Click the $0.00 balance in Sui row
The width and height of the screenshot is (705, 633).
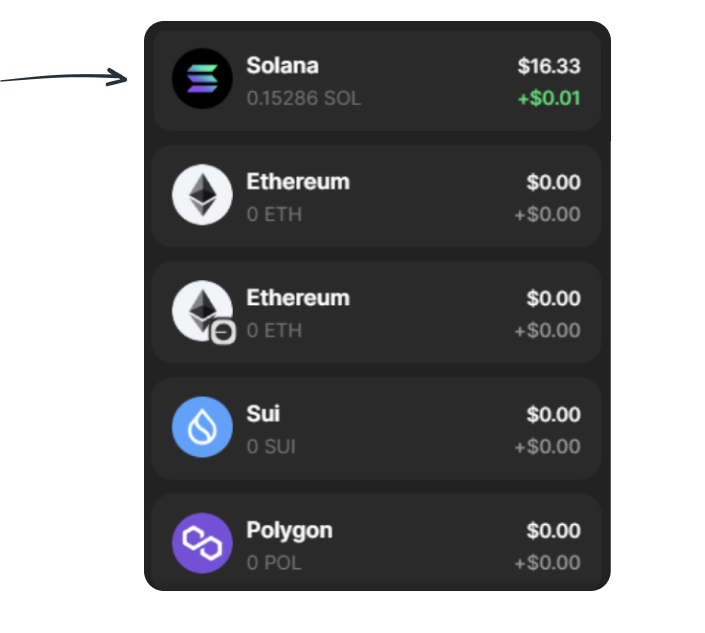pyautogui.click(x=553, y=415)
